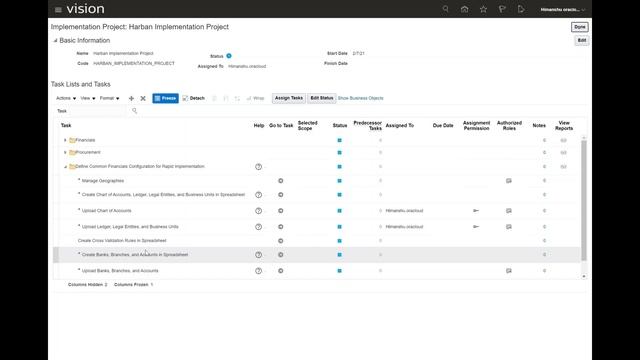This screenshot has height=360, width=640.
Task: Click the Assigned To column header
Action: pyautogui.click(x=400, y=126)
